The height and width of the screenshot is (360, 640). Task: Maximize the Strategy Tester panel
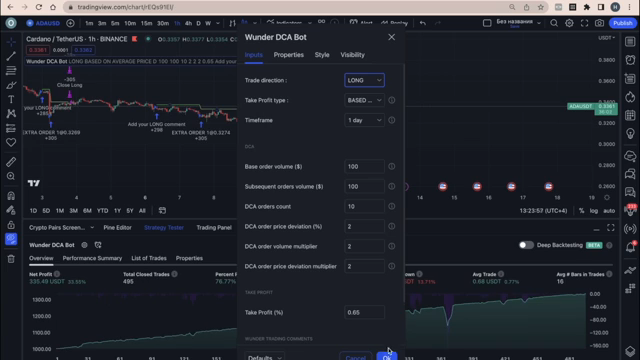pyautogui.click(x=611, y=228)
